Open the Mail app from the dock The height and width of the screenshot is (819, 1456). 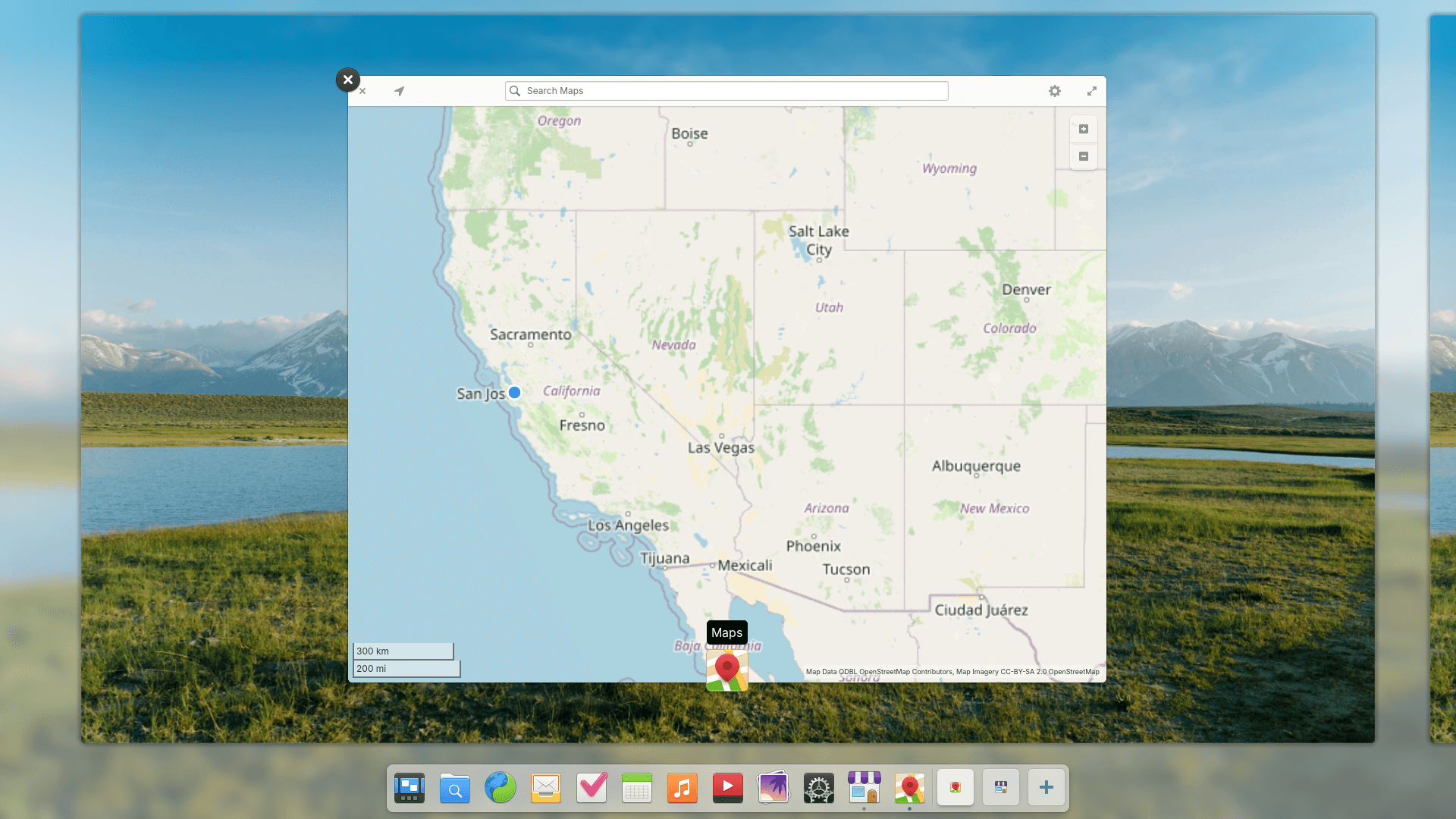[545, 787]
